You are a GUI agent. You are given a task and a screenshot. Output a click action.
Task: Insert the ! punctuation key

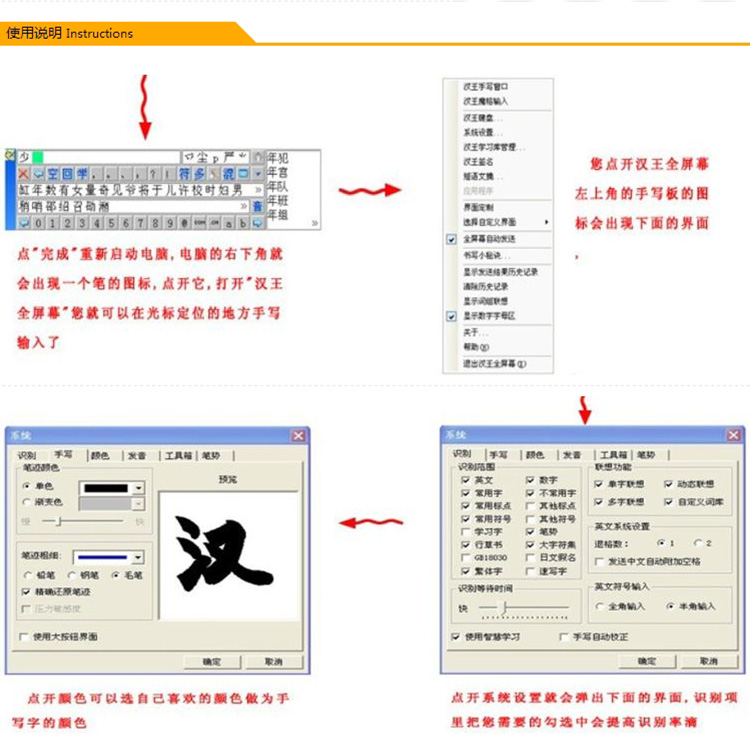tap(167, 174)
